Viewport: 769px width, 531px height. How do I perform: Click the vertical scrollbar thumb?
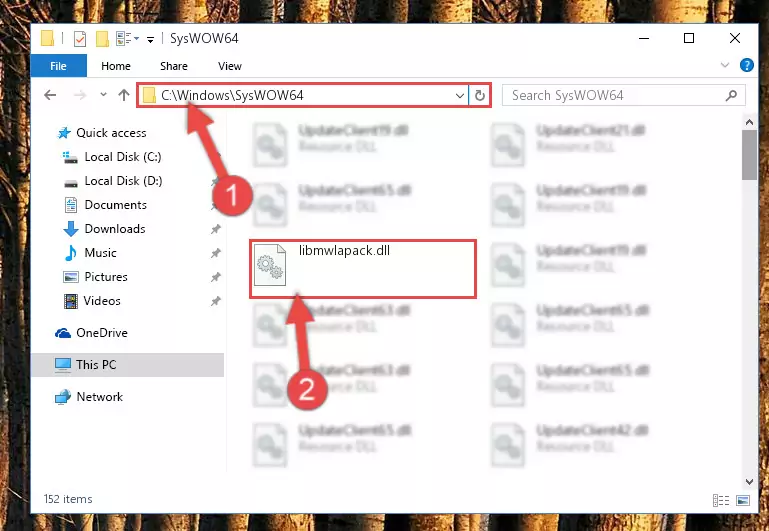click(x=749, y=155)
